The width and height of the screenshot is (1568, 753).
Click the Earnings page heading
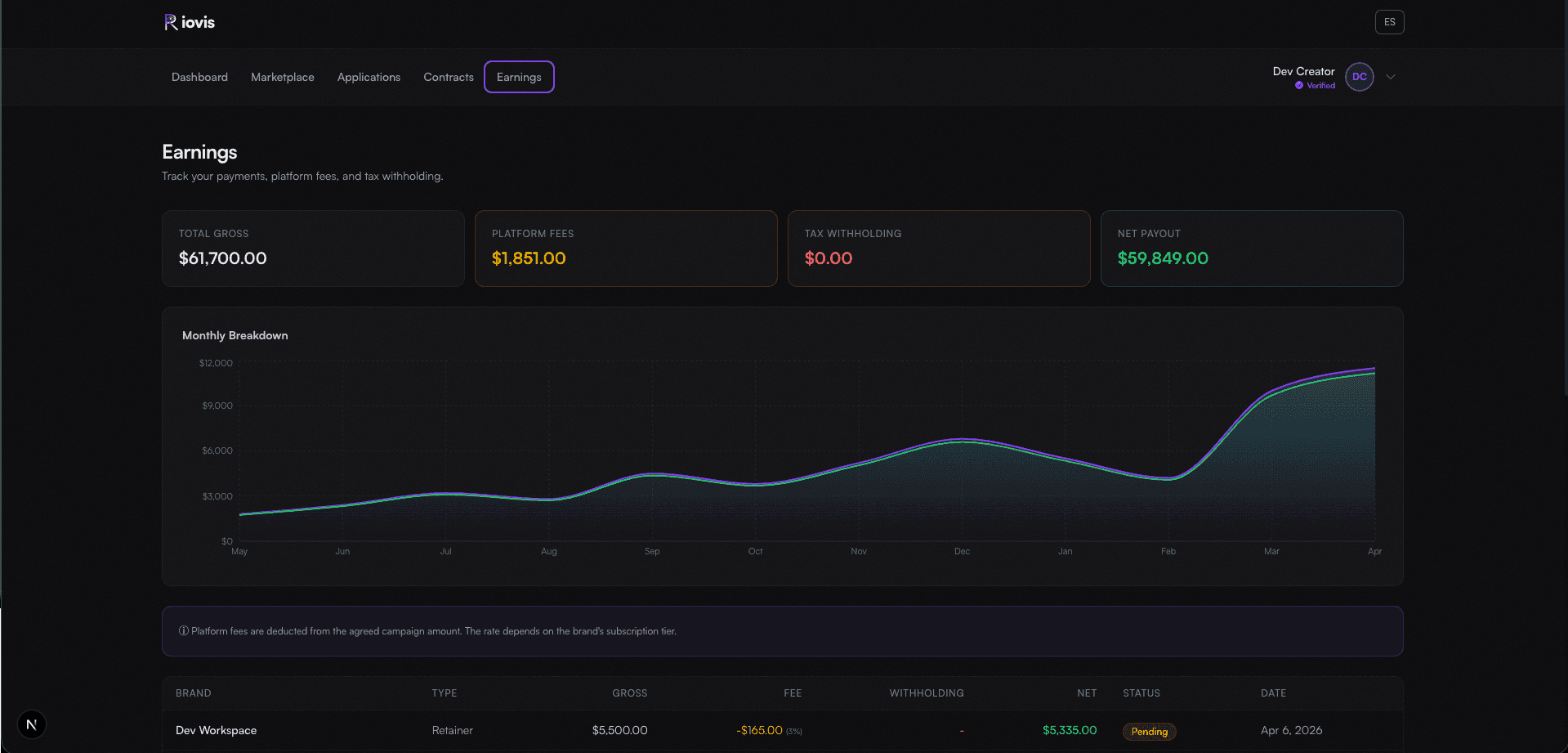199,152
